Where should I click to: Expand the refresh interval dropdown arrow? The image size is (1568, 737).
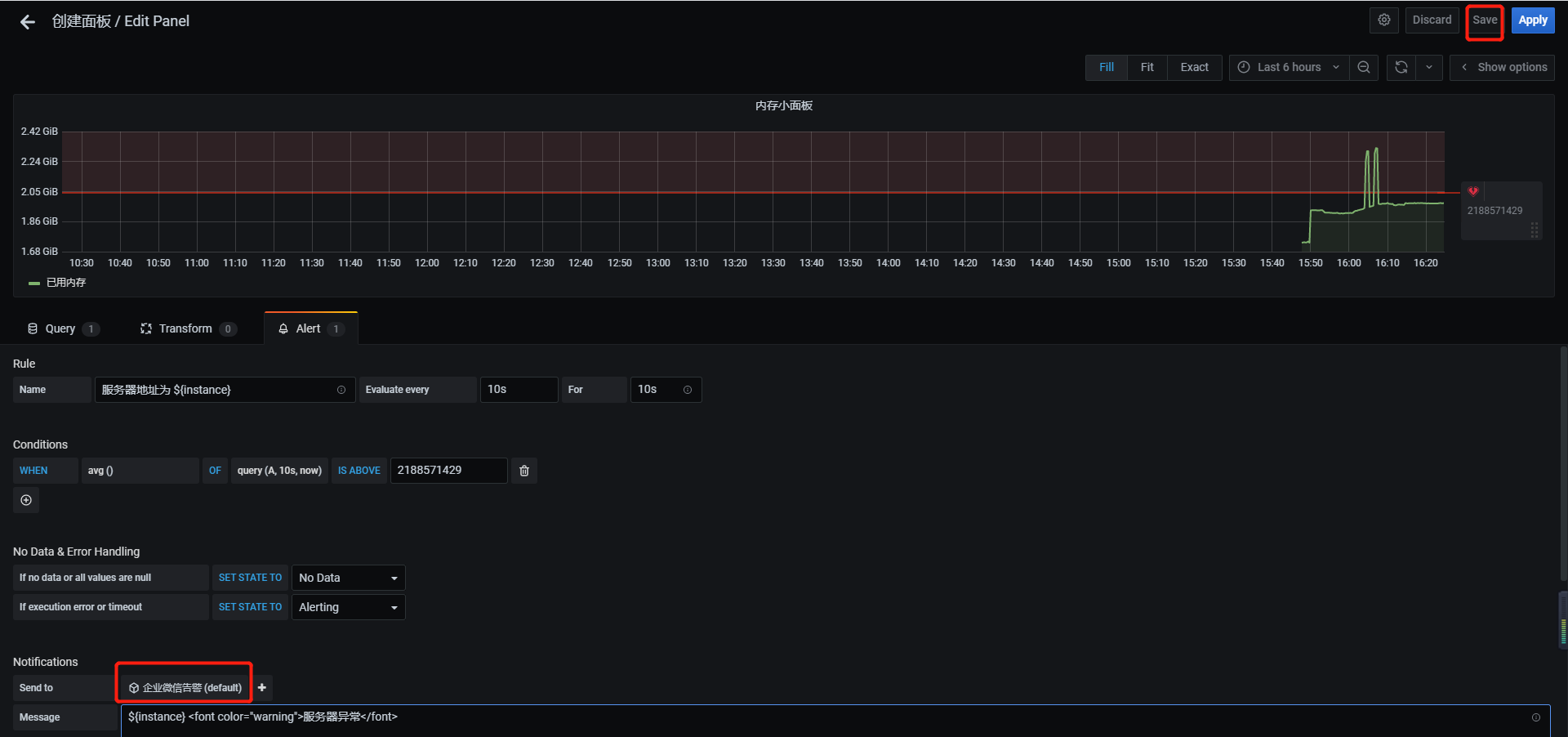click(1429, 68)
